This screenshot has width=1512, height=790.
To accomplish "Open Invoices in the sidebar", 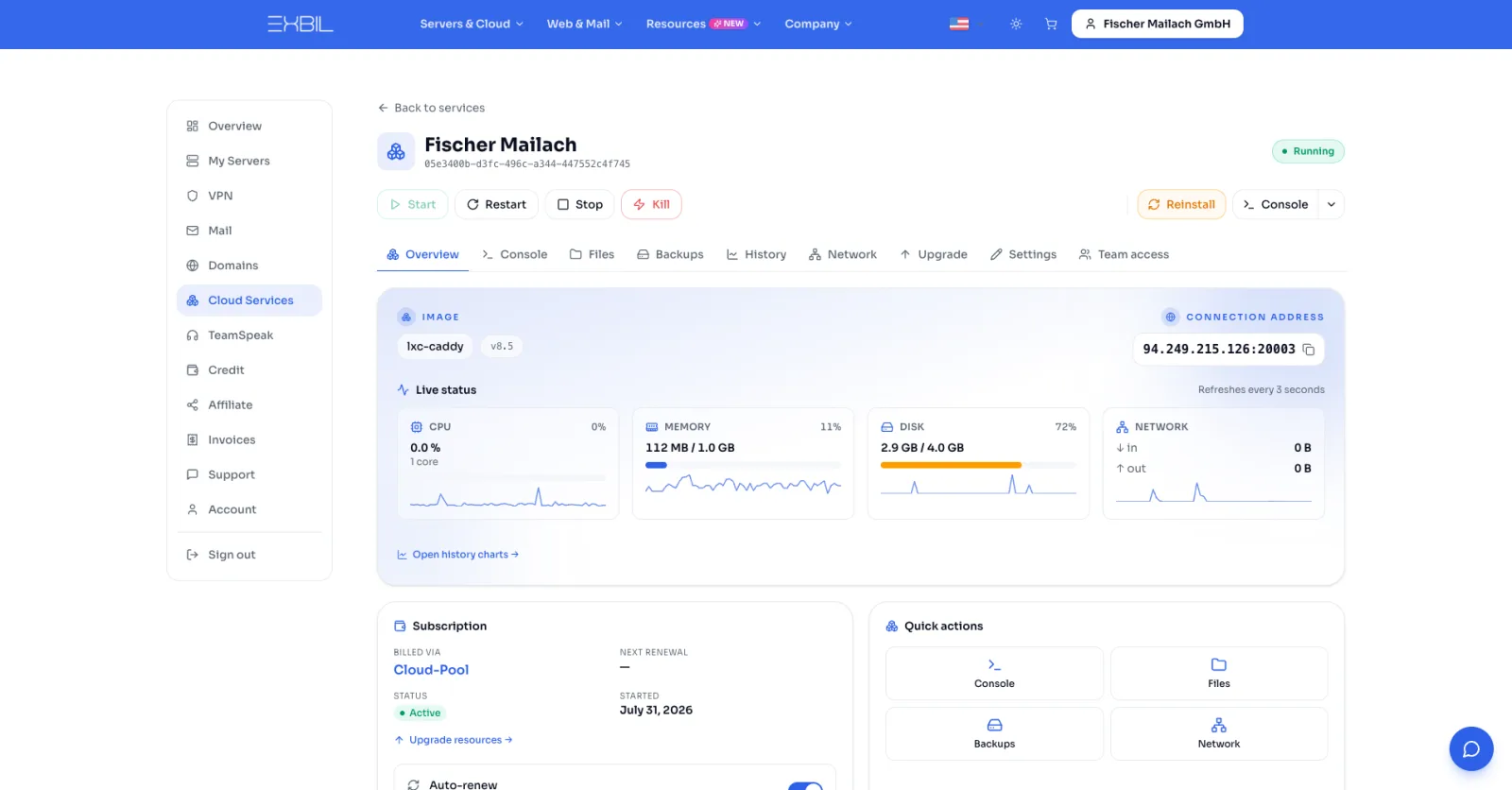I will (x=249, y=440).
